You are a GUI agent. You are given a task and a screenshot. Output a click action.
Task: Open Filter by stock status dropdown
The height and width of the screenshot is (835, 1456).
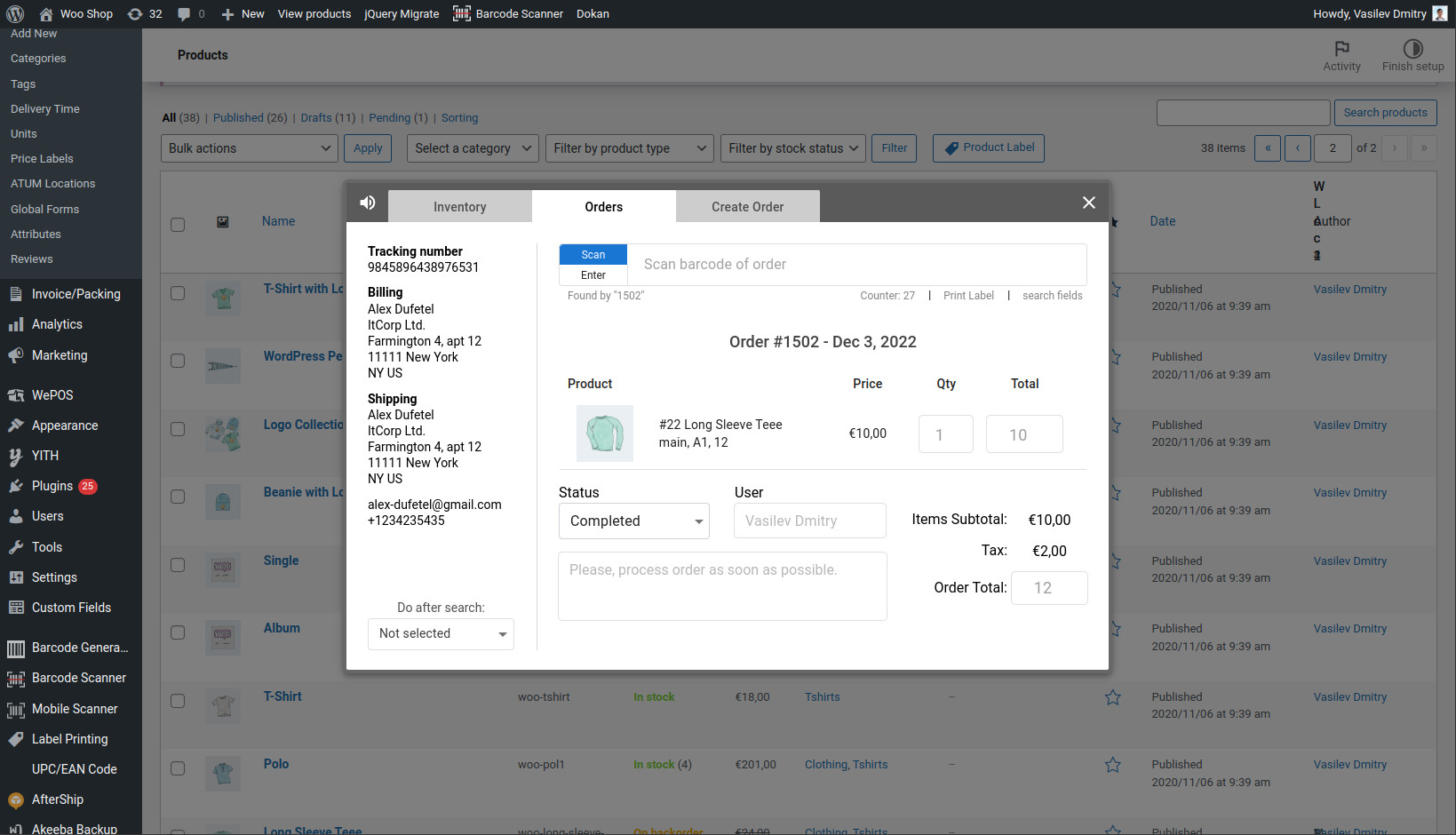tap(793, 148)
